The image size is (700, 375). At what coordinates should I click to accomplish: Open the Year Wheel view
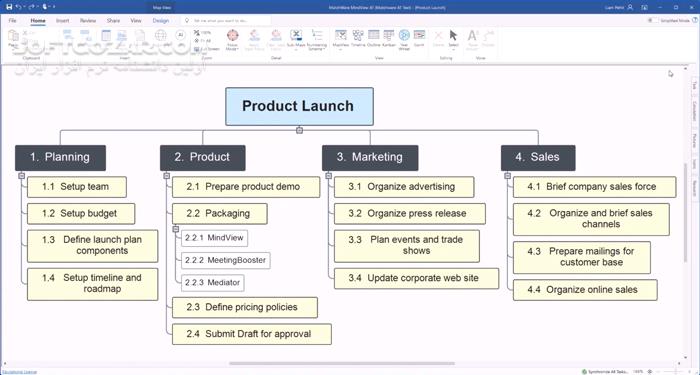point(404,39)
